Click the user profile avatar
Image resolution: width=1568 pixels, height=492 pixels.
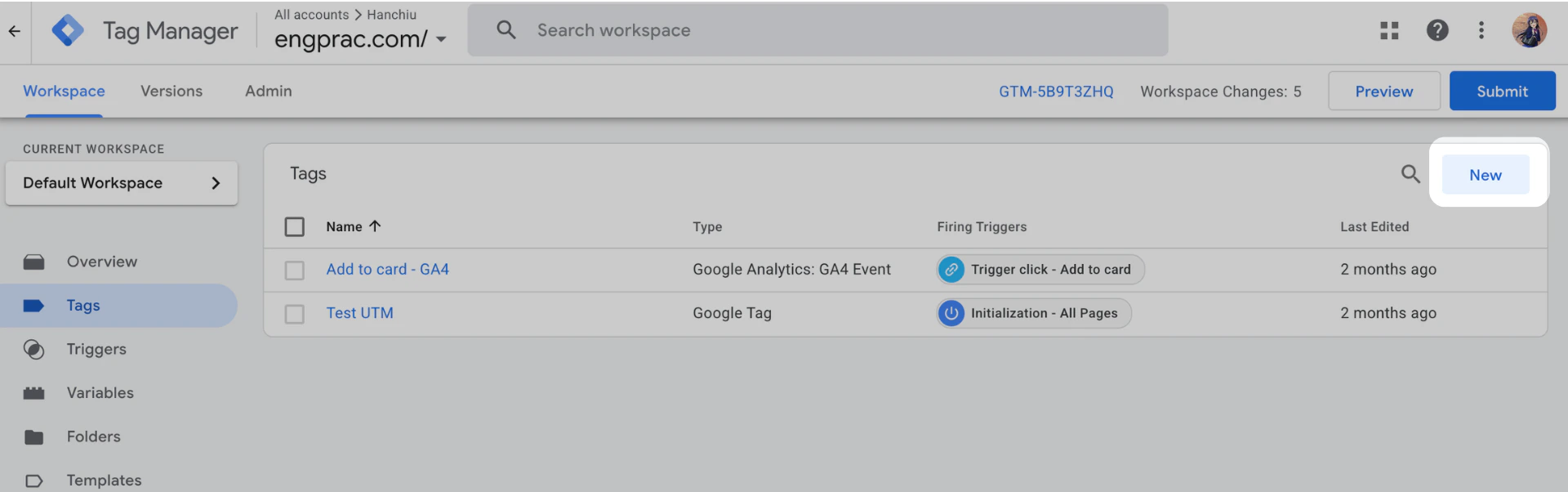coord(1529,30)
